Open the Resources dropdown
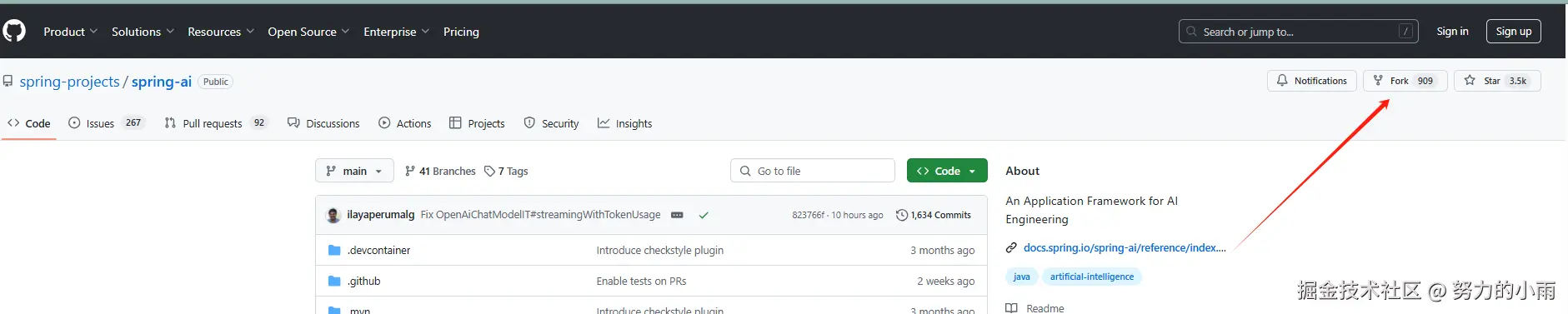Viewport: 1568px width, 314px height. (x=221, y=32)
